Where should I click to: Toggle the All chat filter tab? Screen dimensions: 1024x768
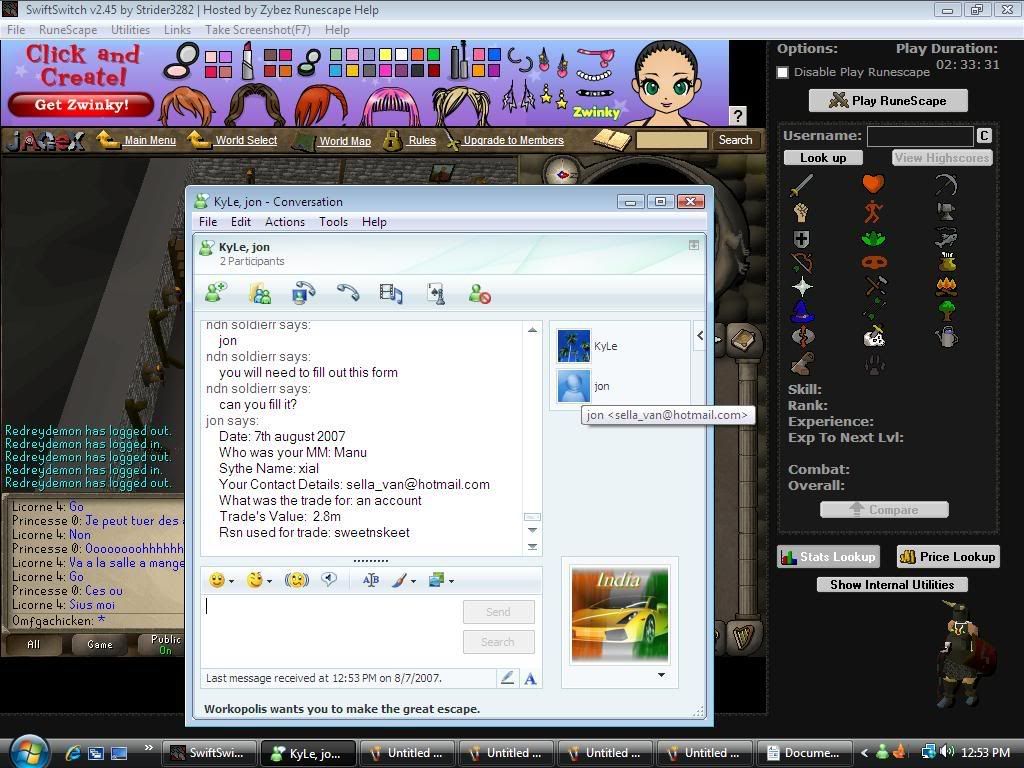(33, 645)
